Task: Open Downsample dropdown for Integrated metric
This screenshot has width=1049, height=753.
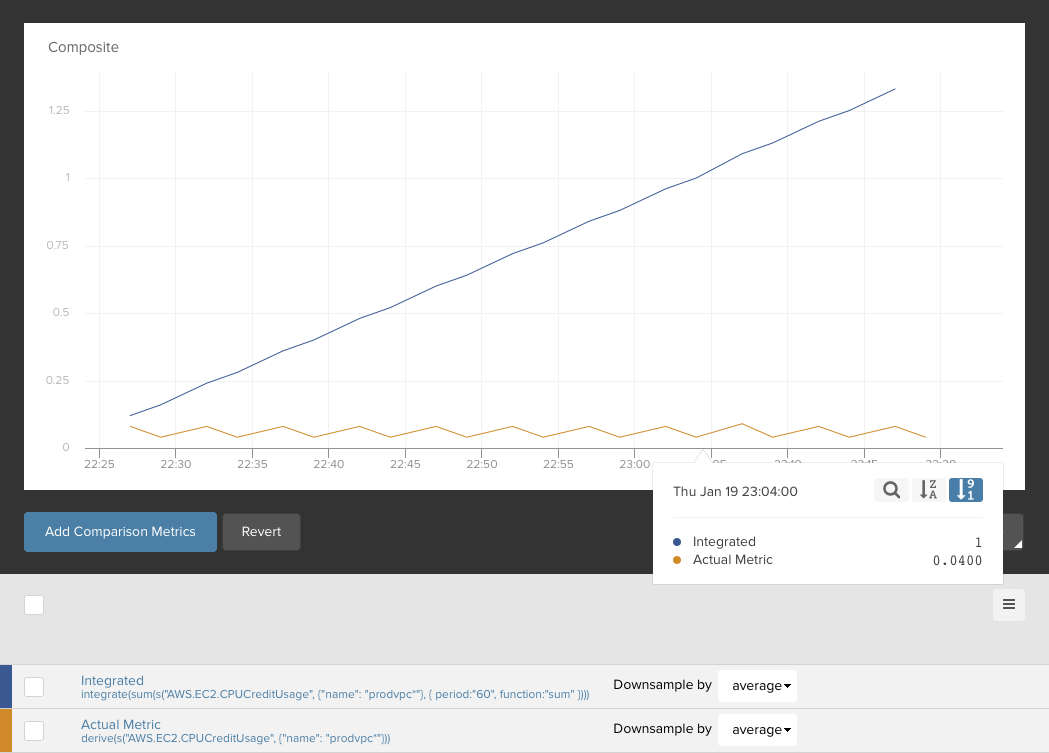Action: (757, 686)
